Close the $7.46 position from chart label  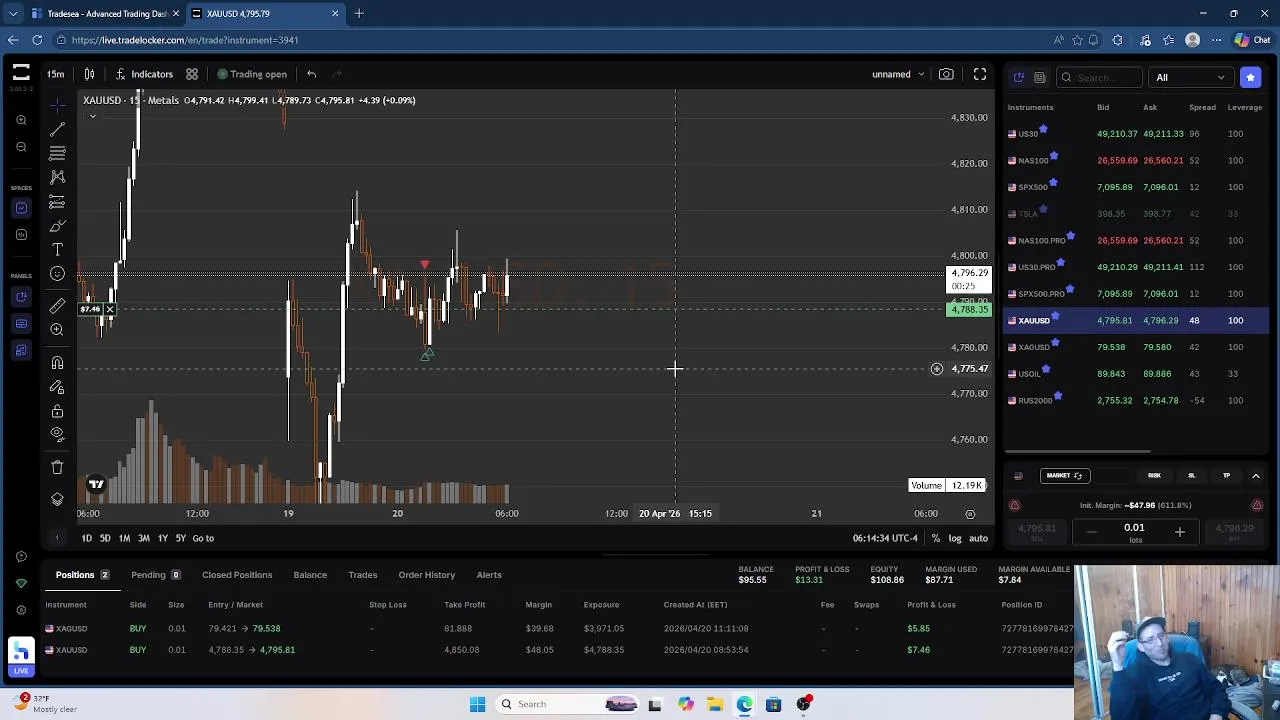[110, 309]
